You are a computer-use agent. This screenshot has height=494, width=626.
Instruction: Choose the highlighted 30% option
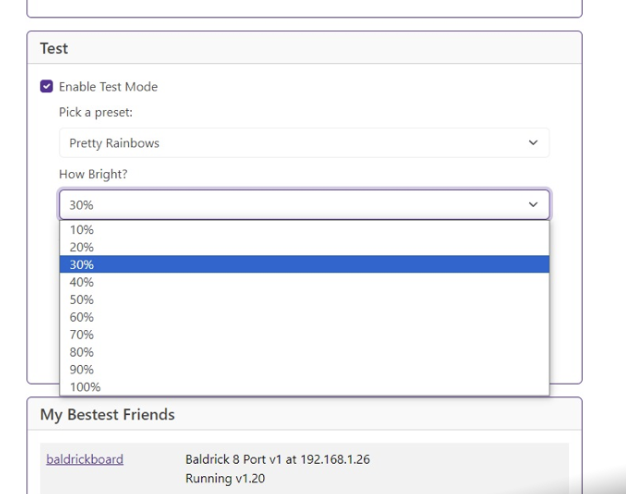pyautogui.click(x=304, y=264)
